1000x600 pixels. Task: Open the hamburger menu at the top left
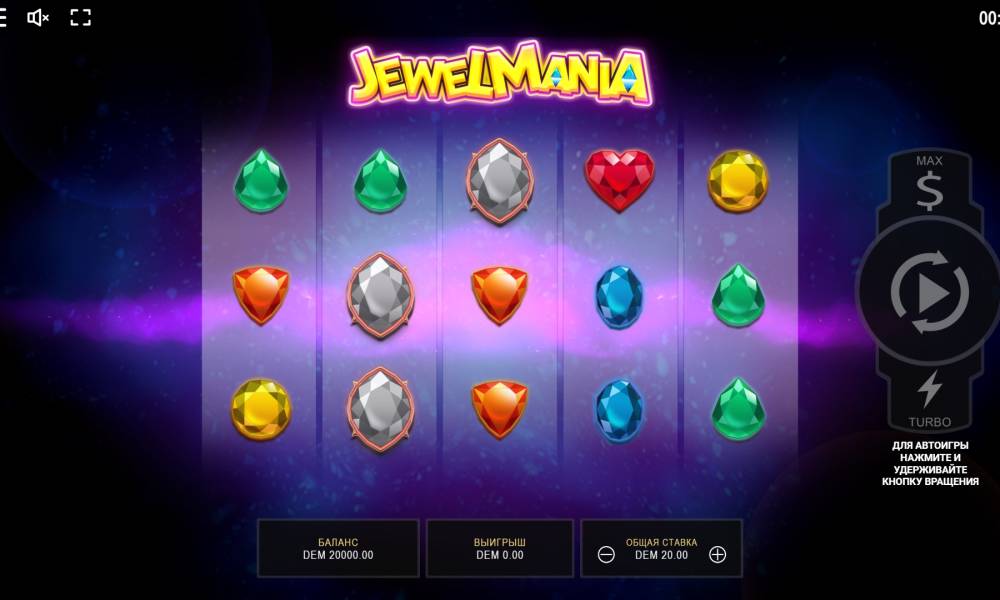[3, 17]
